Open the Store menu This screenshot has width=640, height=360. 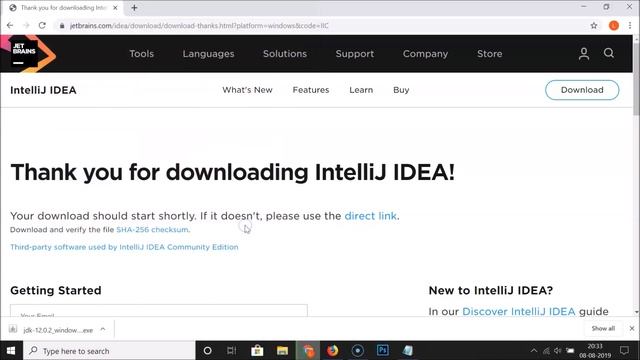[x=489, y=53]
